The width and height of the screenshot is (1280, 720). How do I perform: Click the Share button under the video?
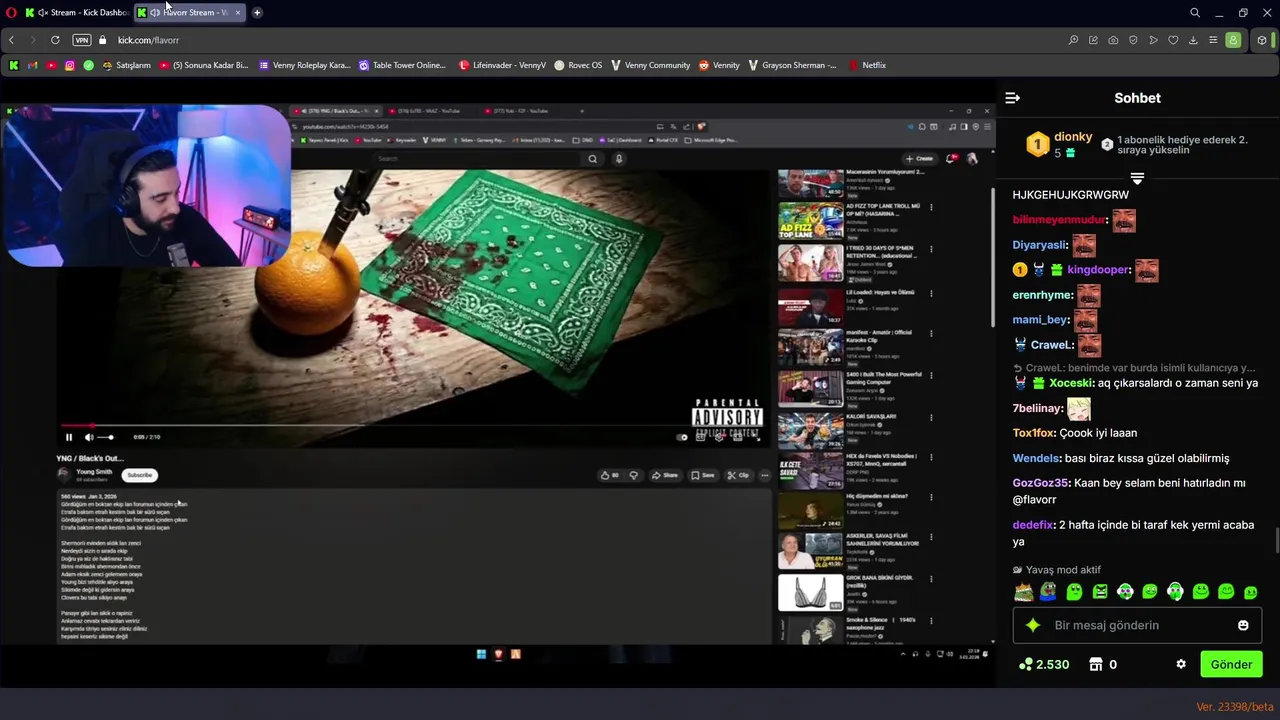[x=664, y=475]
